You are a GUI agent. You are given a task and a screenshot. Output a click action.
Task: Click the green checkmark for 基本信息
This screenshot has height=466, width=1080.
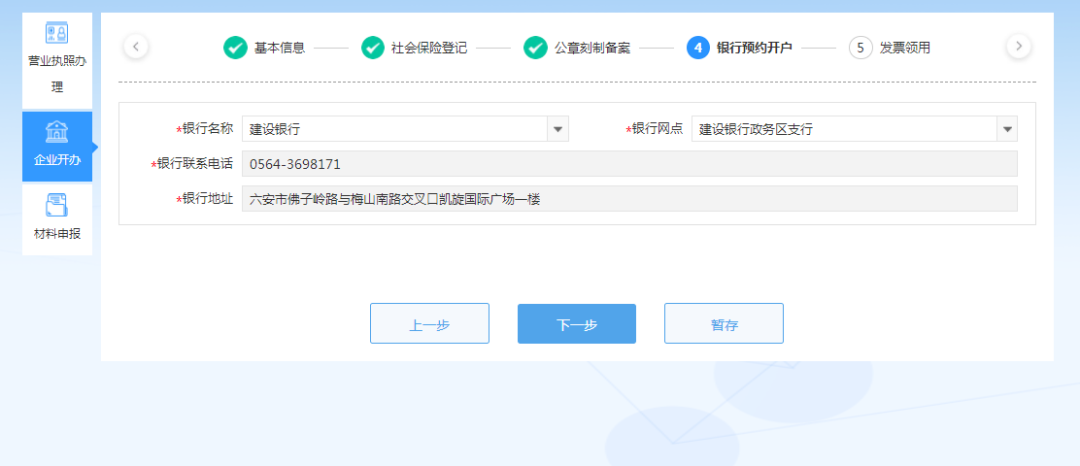click(235, 48)
